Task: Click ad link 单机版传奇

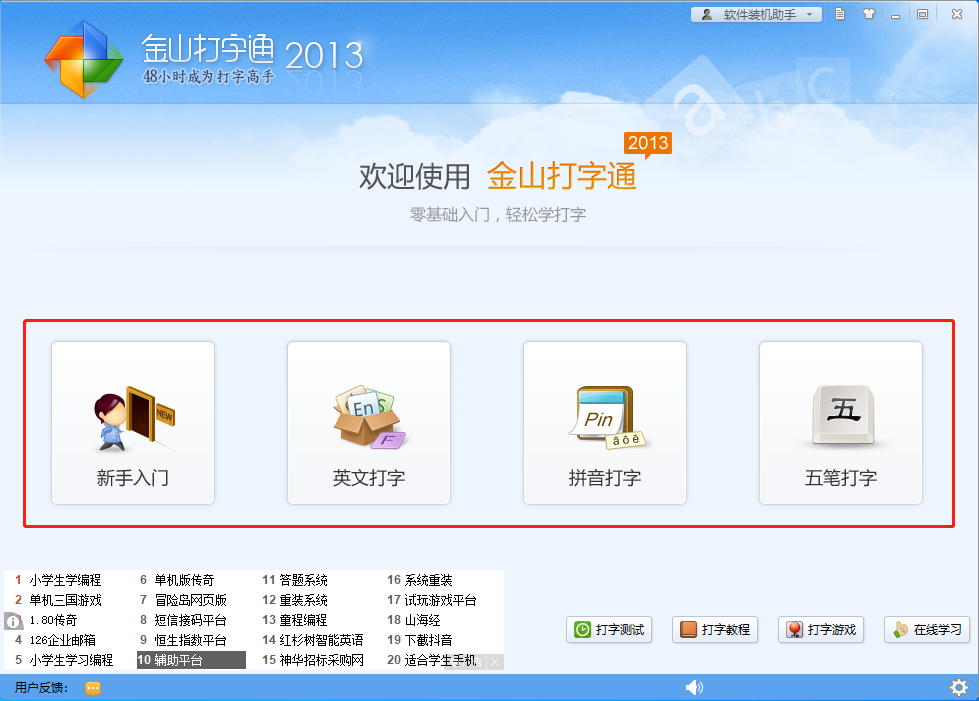Action: (x=184, y=580)
